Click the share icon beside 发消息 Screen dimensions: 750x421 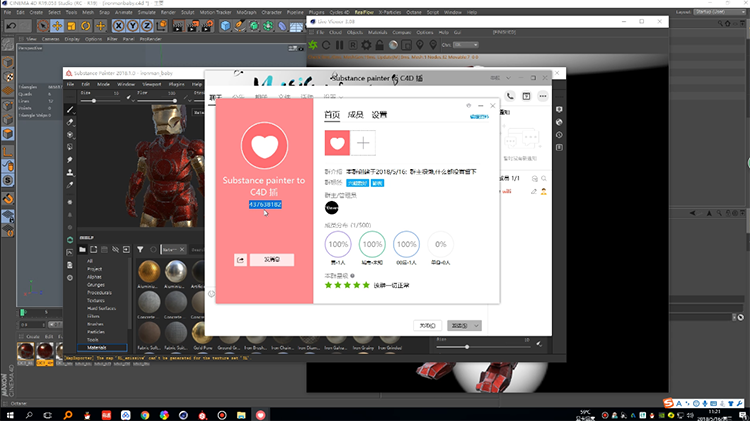[x=241, y=259]
